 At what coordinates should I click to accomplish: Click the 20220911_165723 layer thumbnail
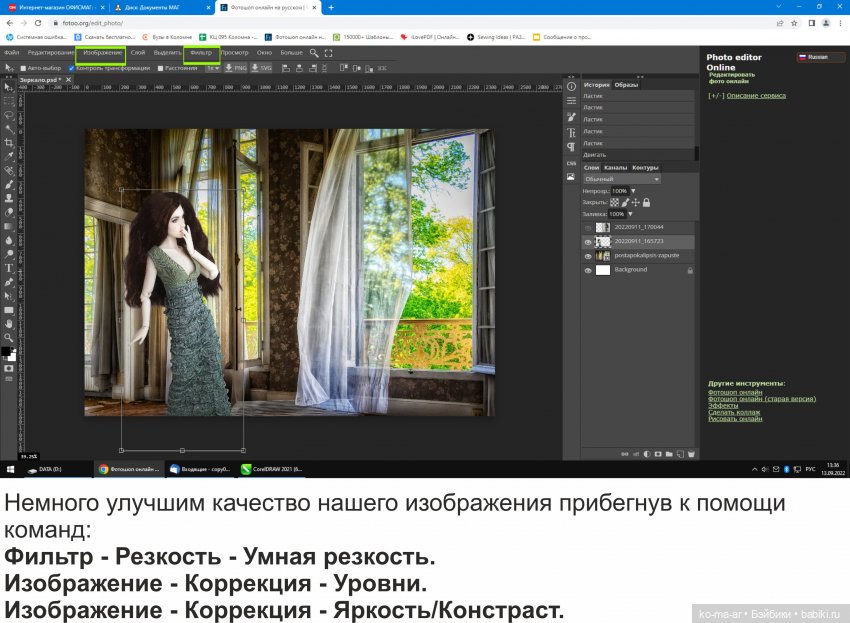tap(604, 240)
